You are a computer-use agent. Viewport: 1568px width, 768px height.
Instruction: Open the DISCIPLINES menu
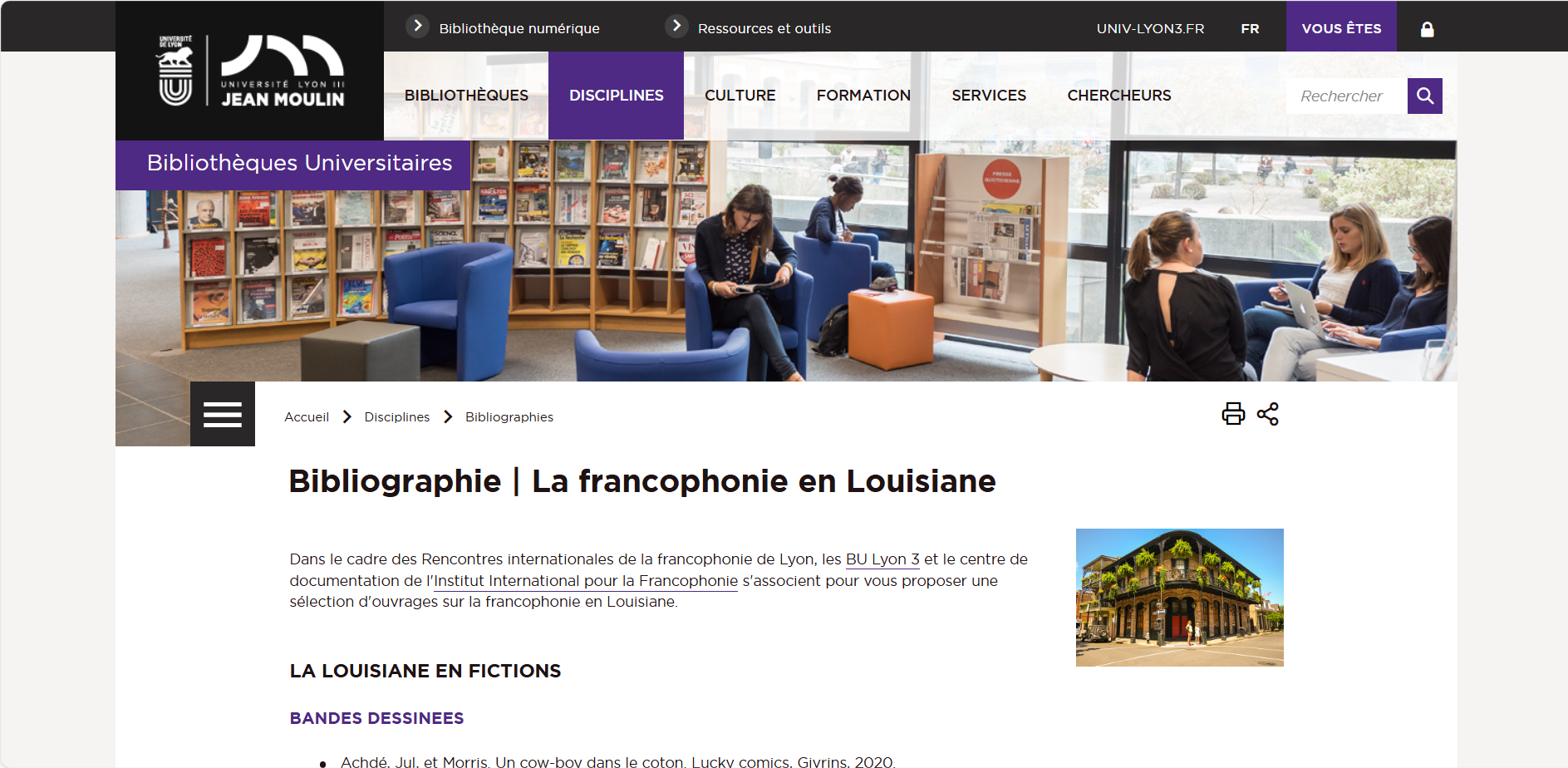(x=616, y=96)
